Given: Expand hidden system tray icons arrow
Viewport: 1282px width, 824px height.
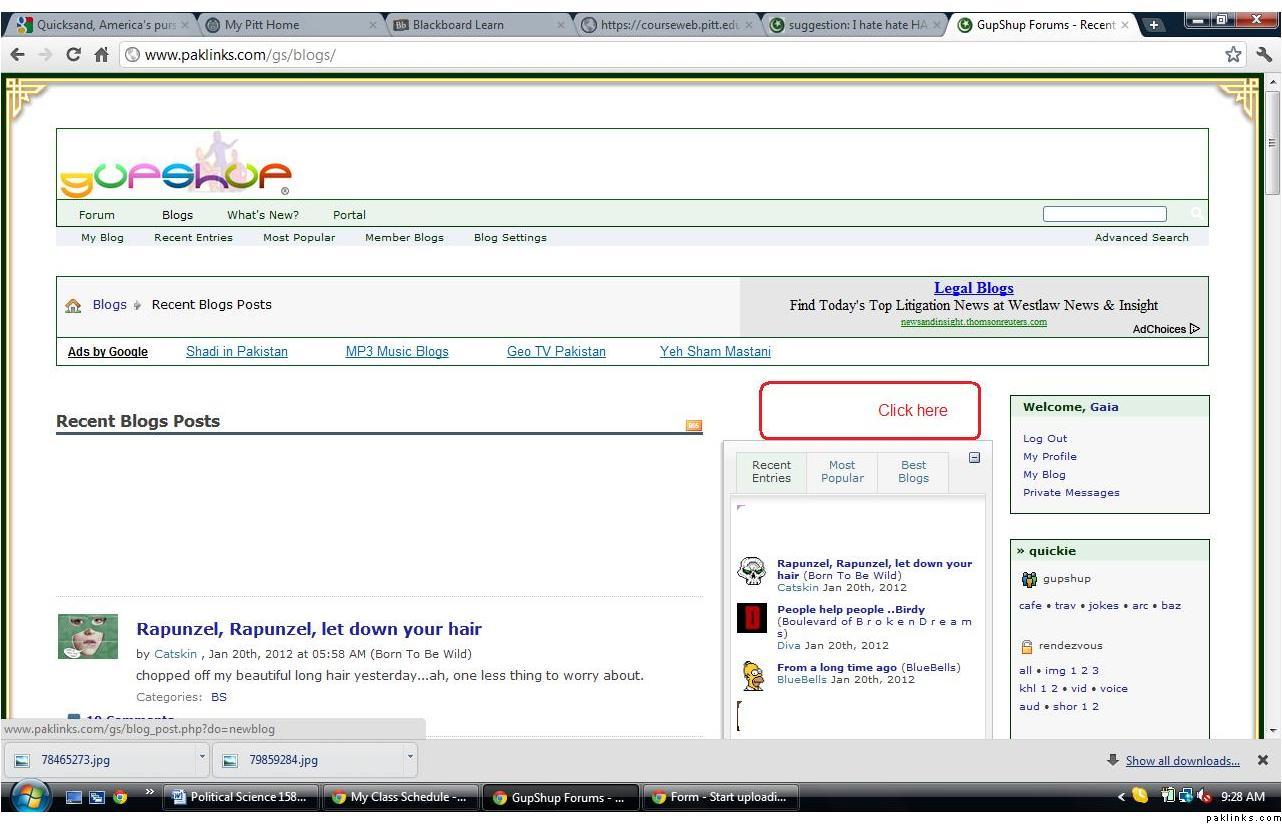Looking at the screenshot, I should pos(1121,797).
